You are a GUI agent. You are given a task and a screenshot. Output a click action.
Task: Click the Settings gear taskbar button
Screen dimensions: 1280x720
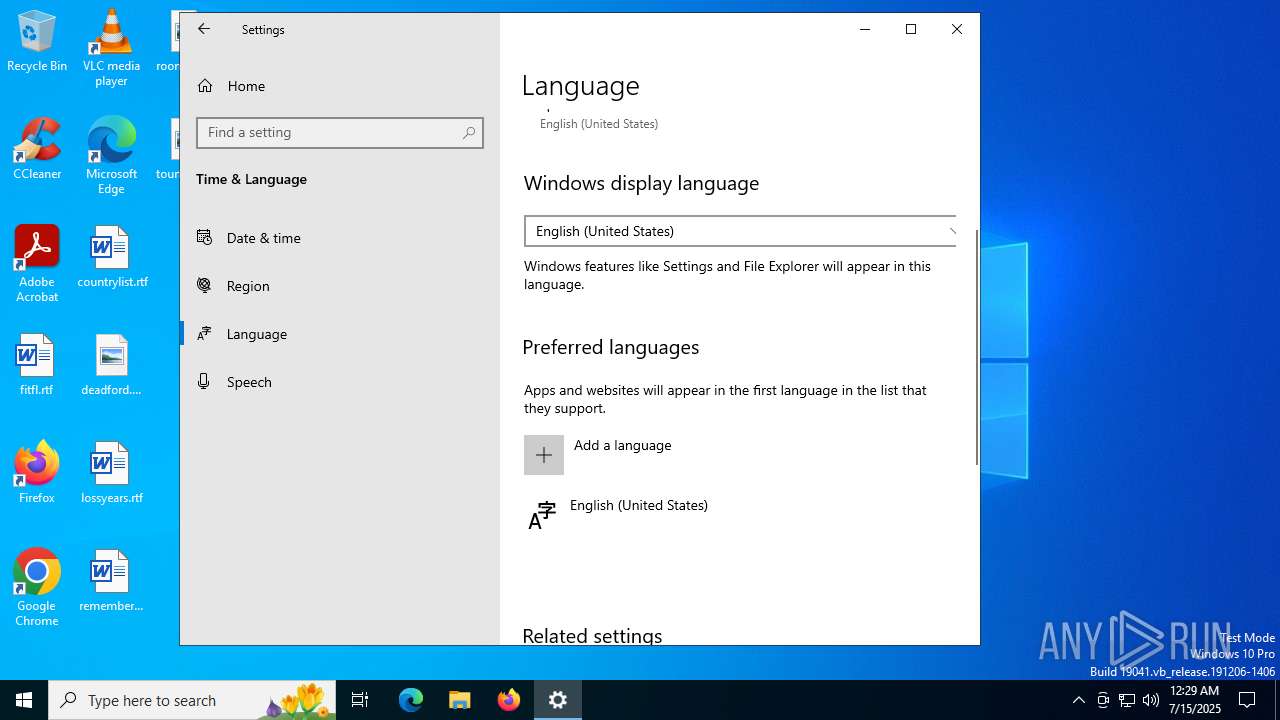(x=558, y=700)
